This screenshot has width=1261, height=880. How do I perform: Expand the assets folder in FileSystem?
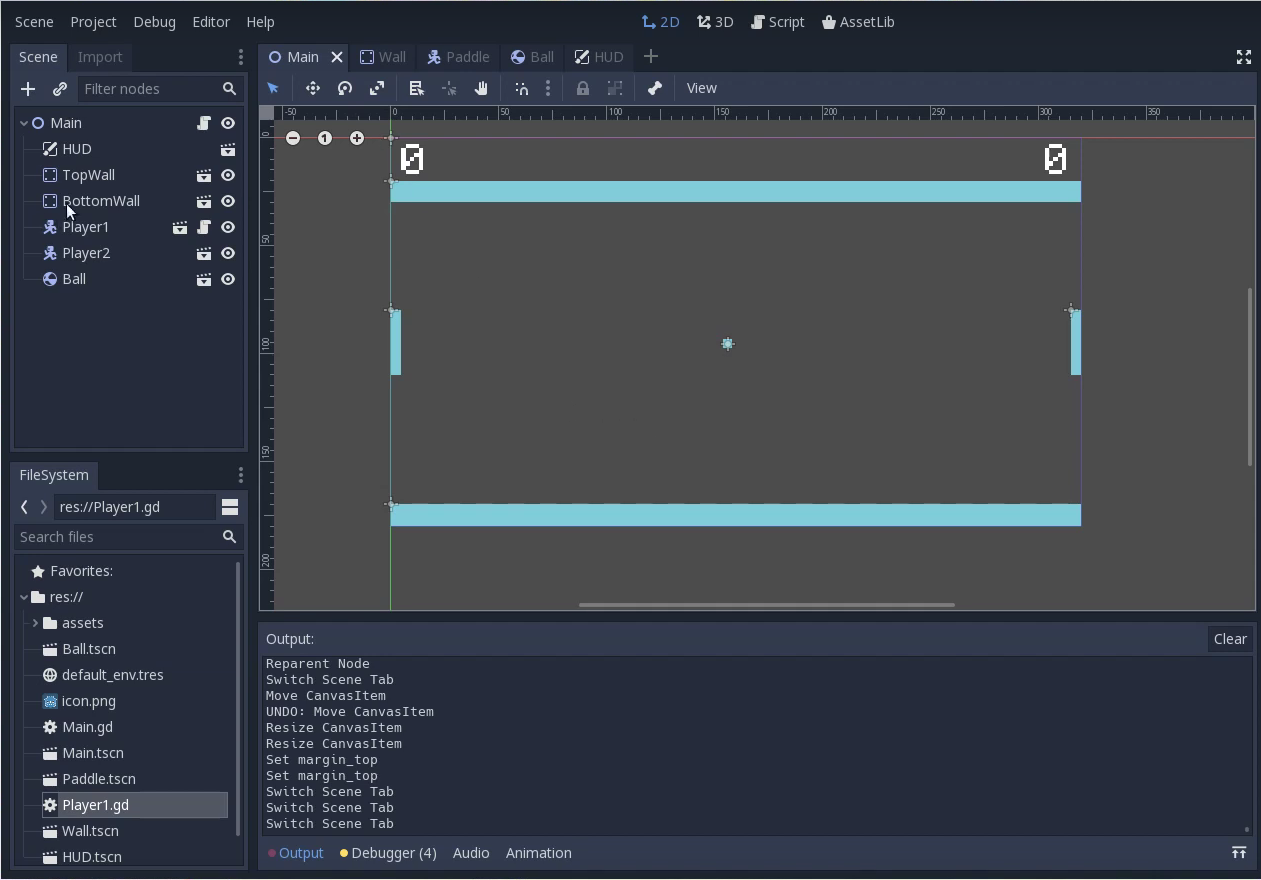pos(35,622)
